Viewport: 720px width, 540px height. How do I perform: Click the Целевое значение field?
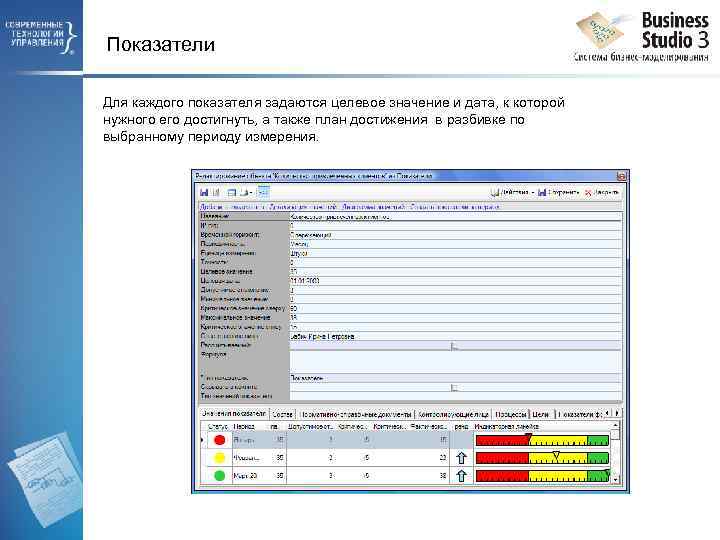click(x=456, y=271)
